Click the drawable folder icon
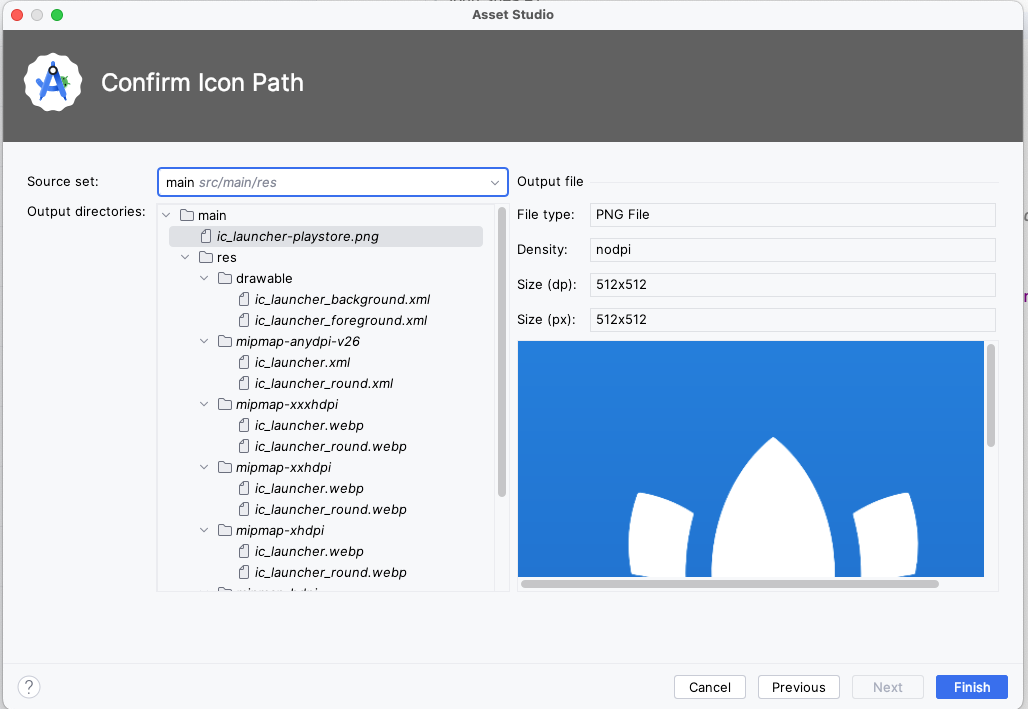 coord(225,278)
